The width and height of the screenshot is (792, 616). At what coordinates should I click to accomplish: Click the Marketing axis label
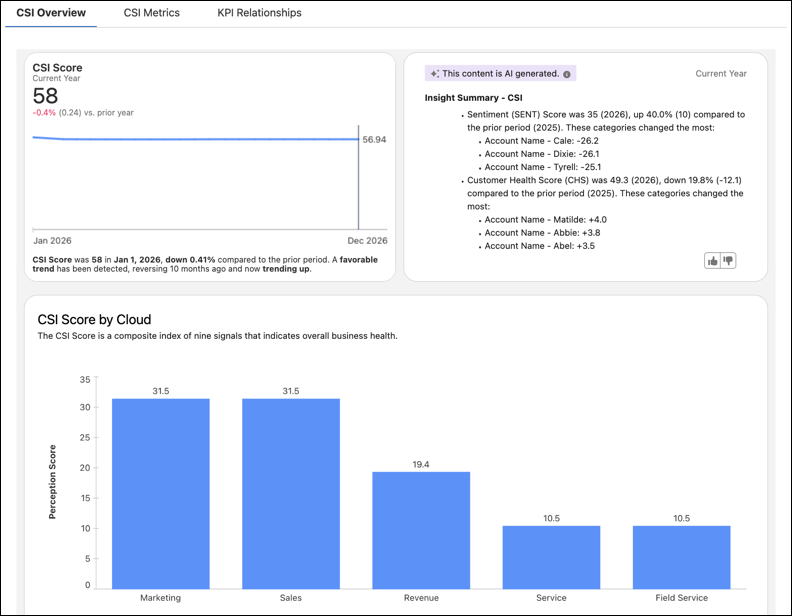(161, 598)
